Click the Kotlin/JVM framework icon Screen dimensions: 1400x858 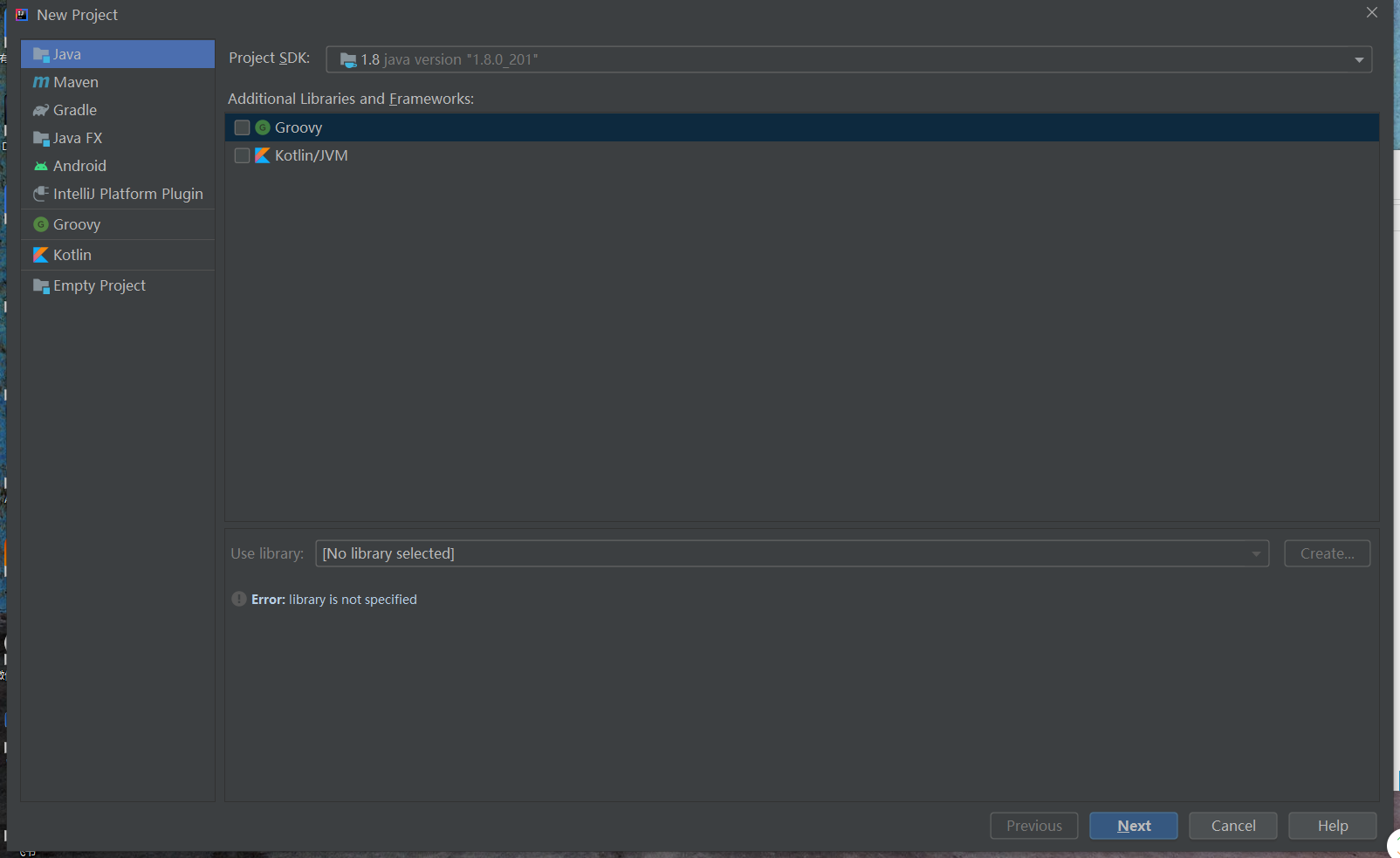point(263,155)
